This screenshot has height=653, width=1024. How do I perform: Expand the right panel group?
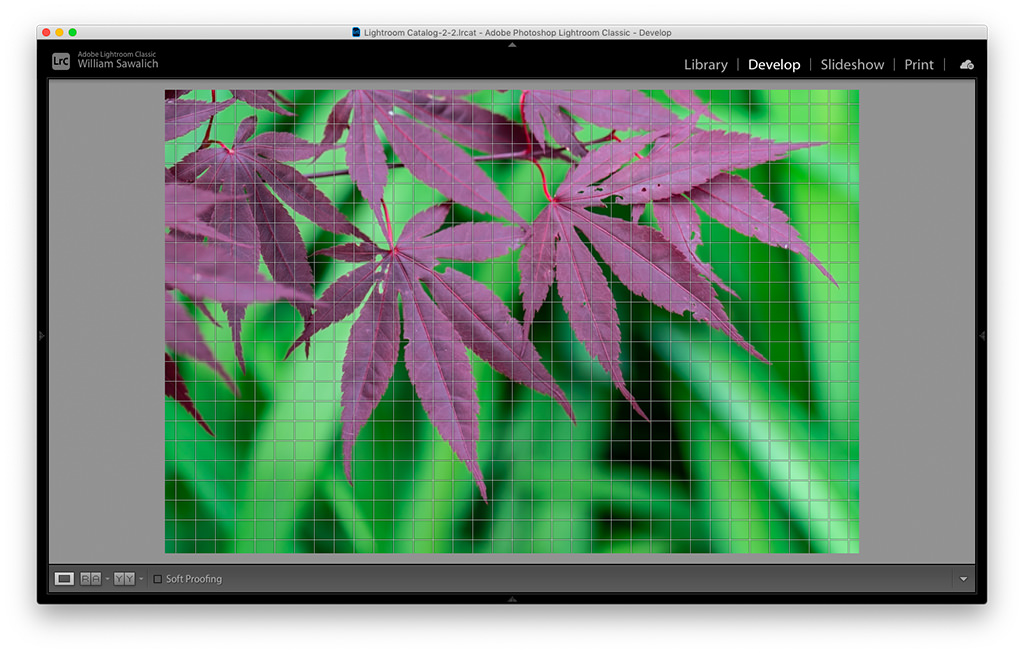point(982,336)
